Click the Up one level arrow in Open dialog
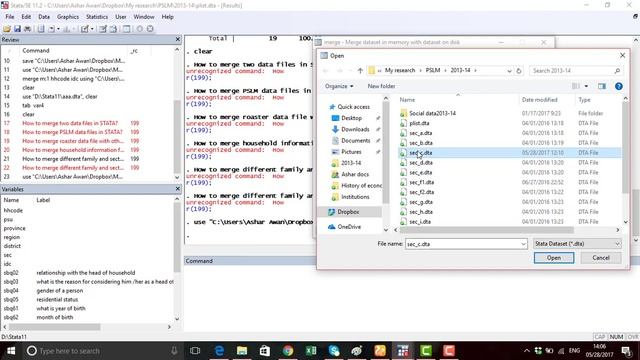 click(x=360, y=71)
